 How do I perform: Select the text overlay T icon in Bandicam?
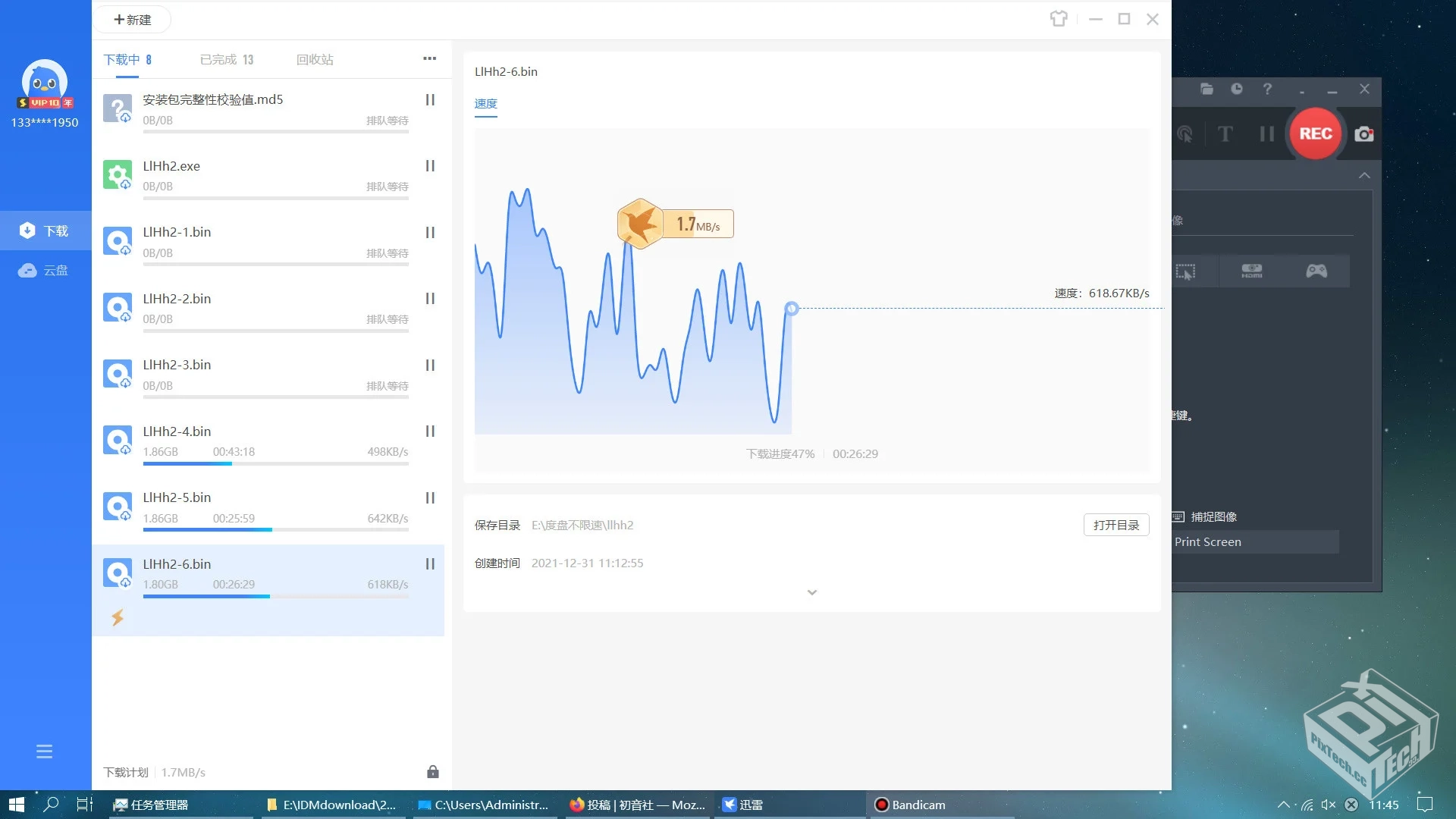point(1224,134)
